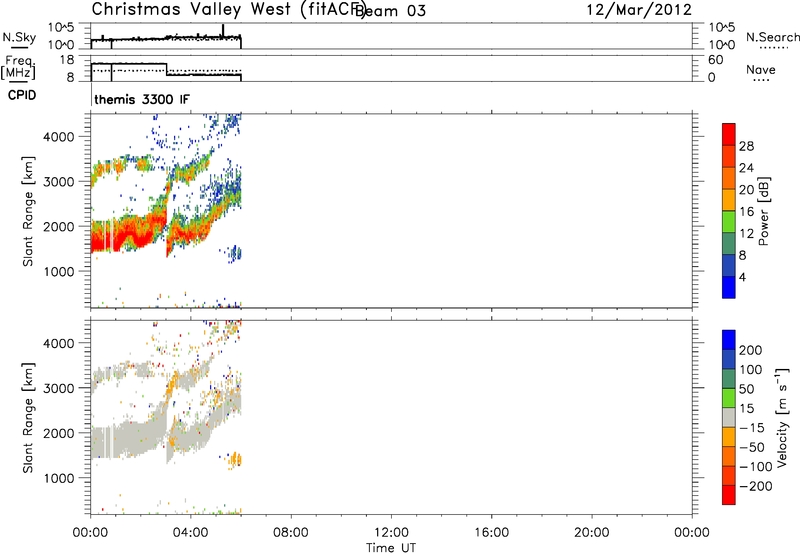Click the 'CPID' row label
The width and height of the screenshot is (800, 554).
(x=22, y=95)
